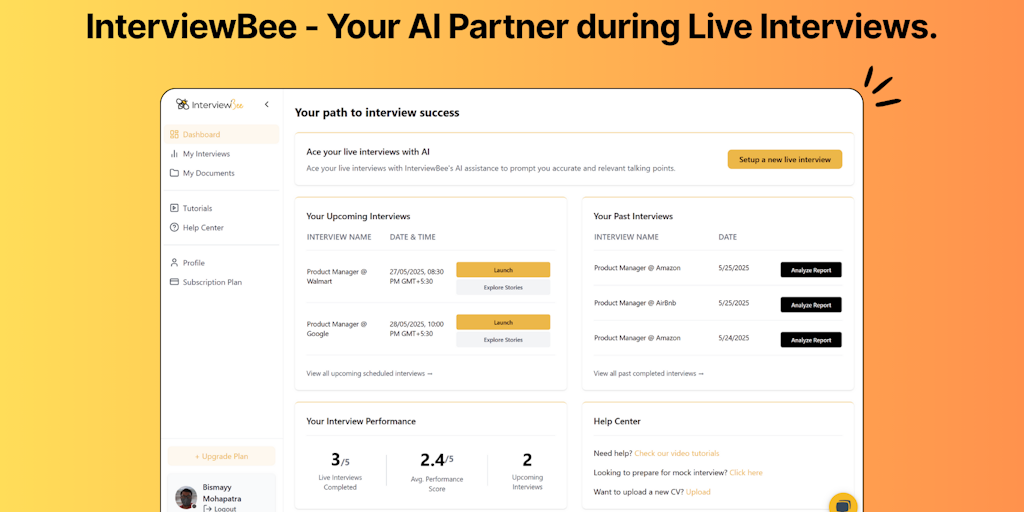View all past completed interviews link
This screenshot has height=512, width=1024.
pos(648,373)
